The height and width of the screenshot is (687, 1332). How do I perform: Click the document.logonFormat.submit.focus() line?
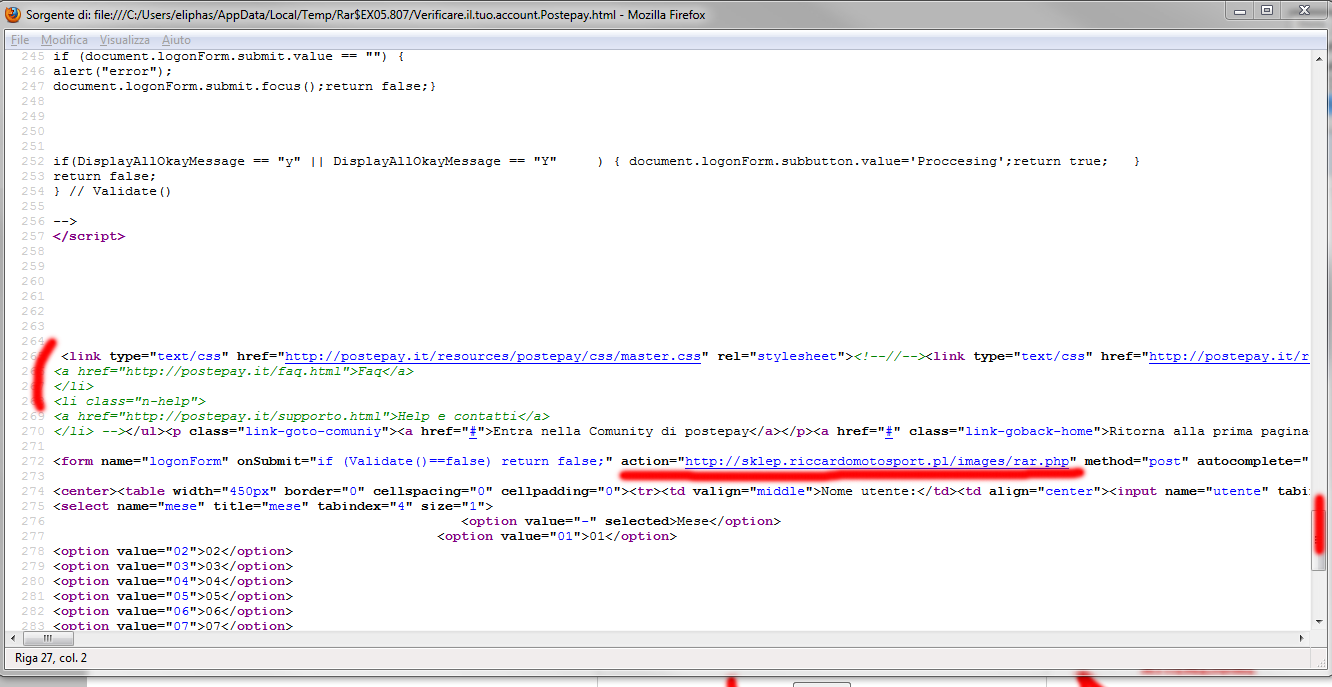point(245,86)
